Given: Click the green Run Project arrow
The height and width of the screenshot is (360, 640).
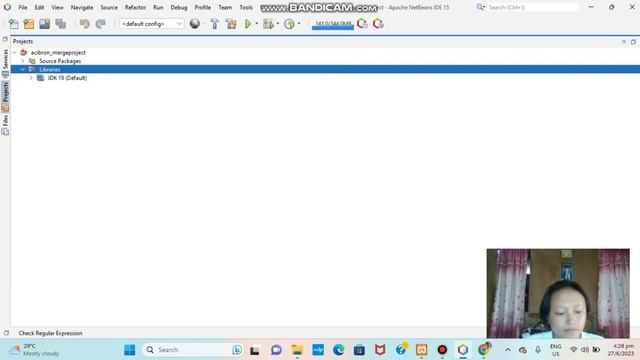Looking at the screenshot, I should point(247,24).
